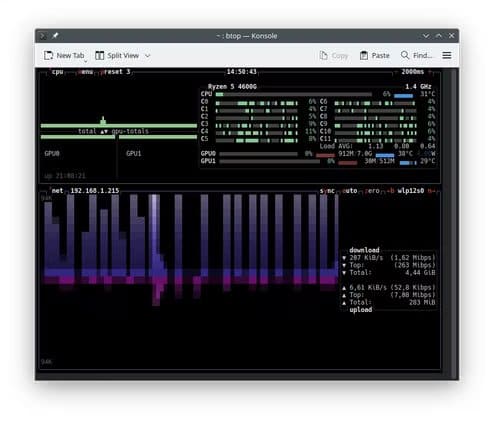This screenshot has width=494, height=422.
Task: Toggle zero in the net box
Action: click(372, 191)
